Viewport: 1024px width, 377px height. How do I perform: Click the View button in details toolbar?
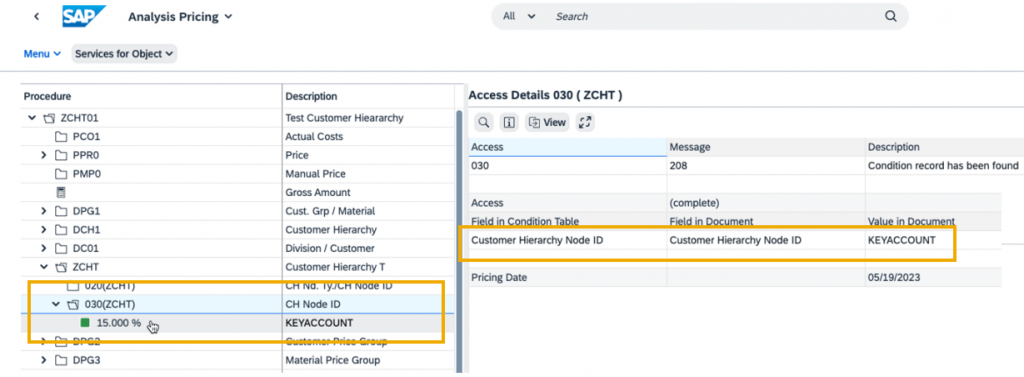pyautogui.click(x=547, y=122)
